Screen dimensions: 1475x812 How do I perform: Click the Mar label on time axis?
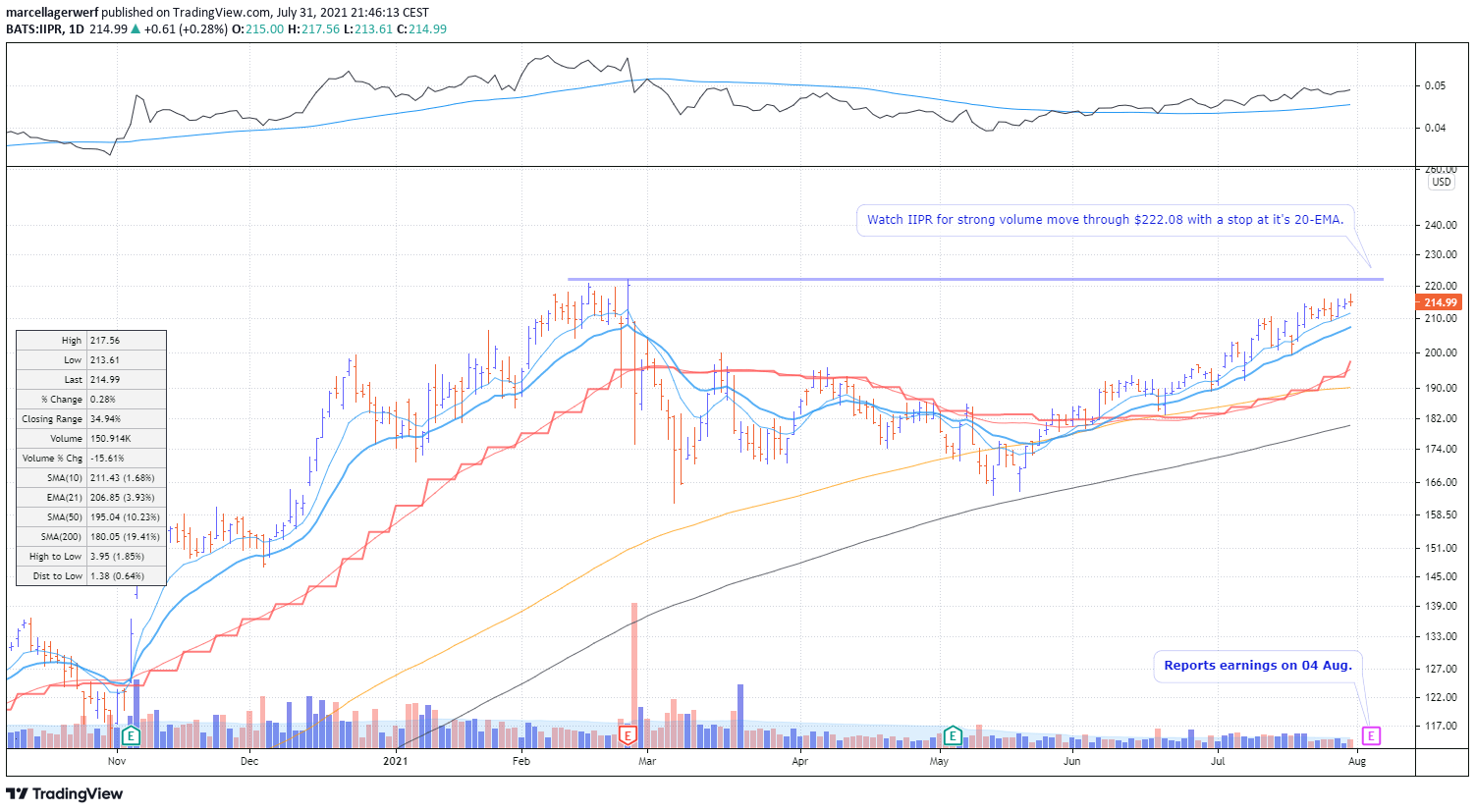click(647, 761)
